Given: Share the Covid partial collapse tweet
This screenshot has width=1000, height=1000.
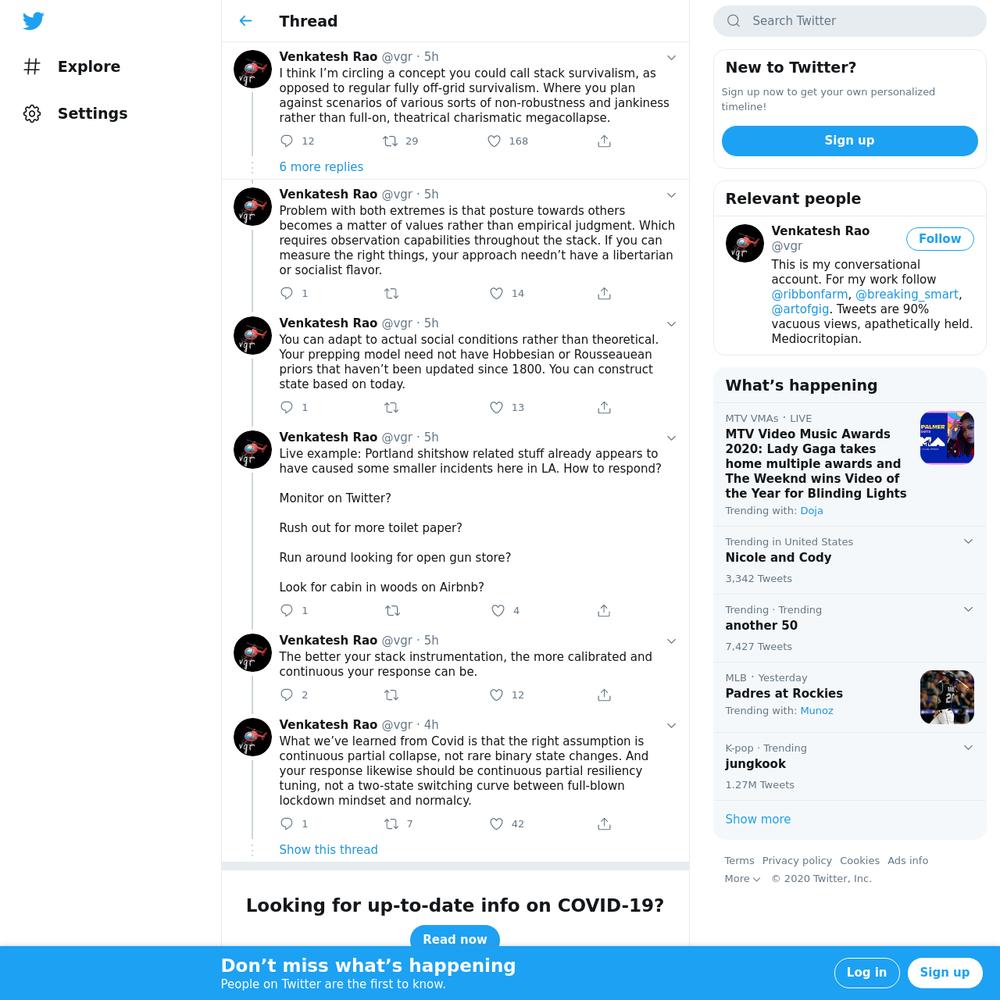Looking at the screenshot, I should [604, 824].
